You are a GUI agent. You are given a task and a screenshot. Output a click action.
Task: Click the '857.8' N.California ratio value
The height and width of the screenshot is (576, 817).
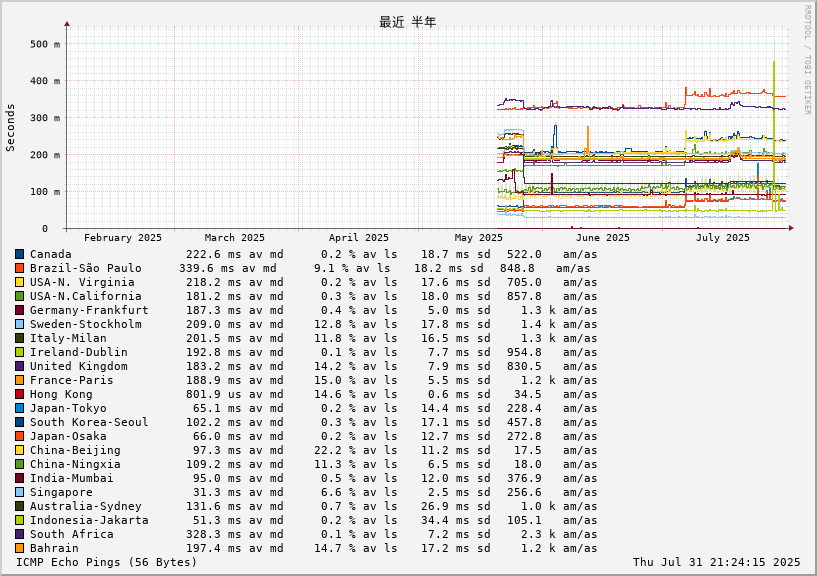click(x=524, y=296)
